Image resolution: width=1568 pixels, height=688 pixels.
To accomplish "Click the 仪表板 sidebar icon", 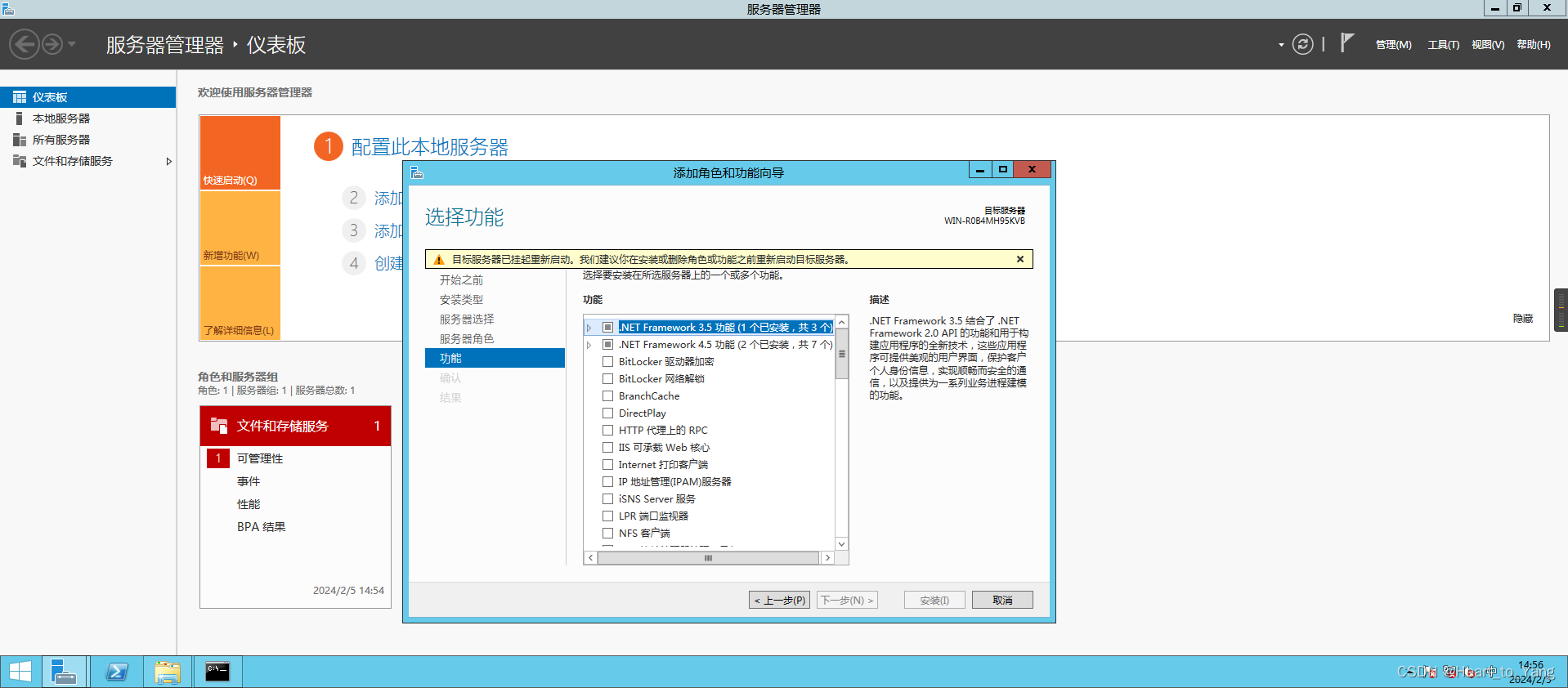I will 20,97.
